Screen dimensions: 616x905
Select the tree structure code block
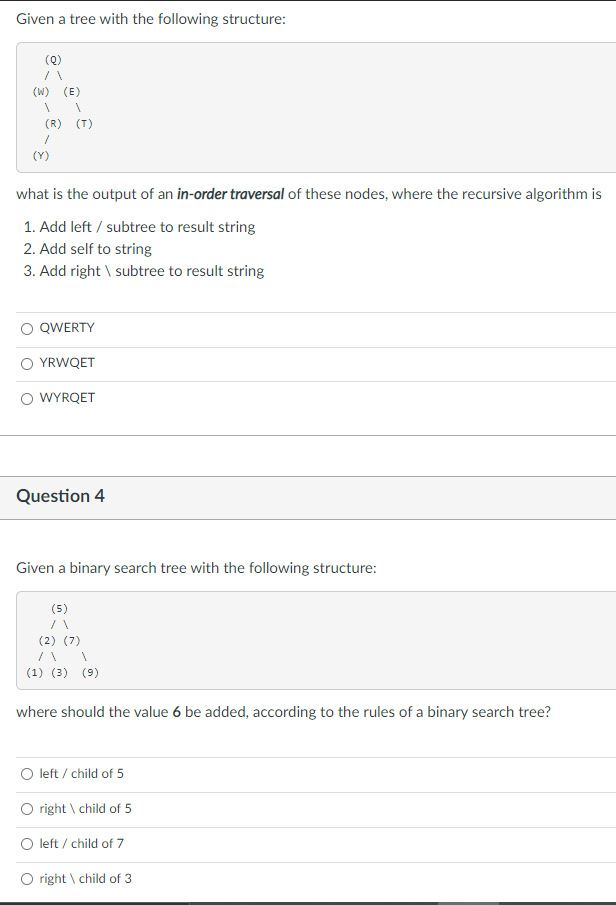click(x=308, y=107)
